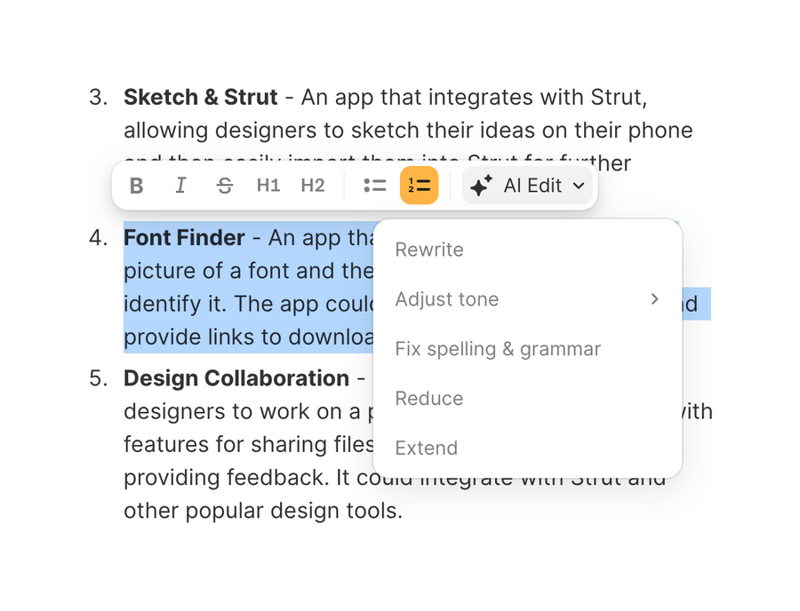Choose Fix spelling & grammar
This screenshot has width=800, height=611.
(497, 349)
